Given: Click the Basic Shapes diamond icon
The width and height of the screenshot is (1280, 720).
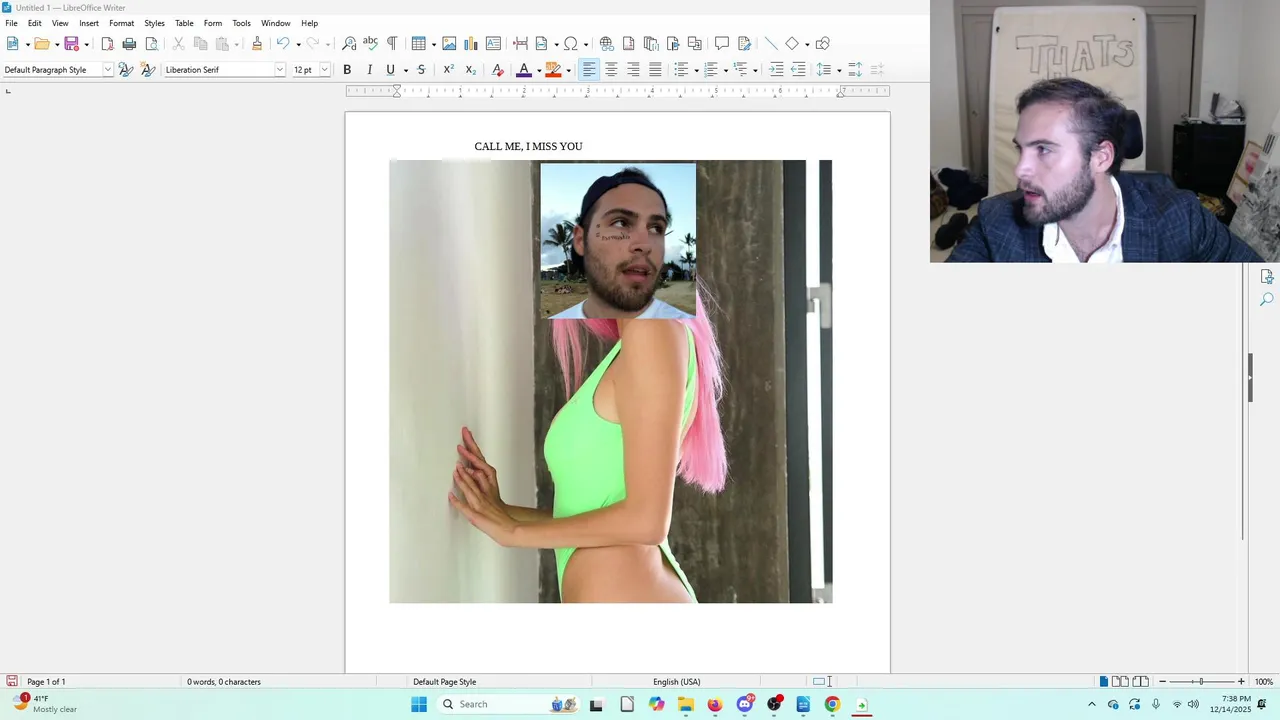Looking at the screenshot, I should click(792, 43).
